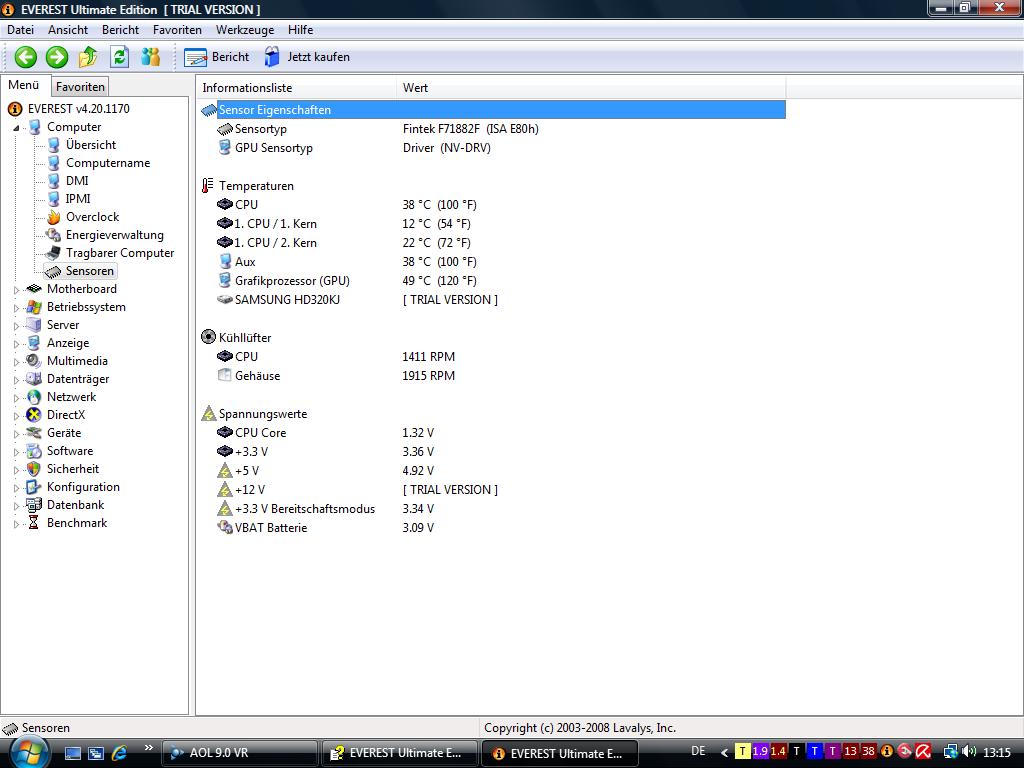This screenshot has height=768, width=1024.
Task: Click the Spannungswerte warning icon
Action: pos(208,413)
